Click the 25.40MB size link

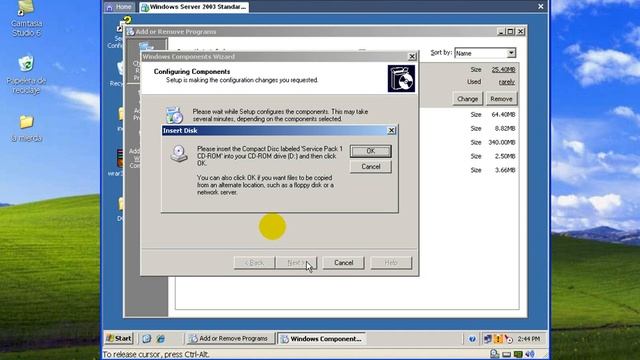[x=503, y=70]
